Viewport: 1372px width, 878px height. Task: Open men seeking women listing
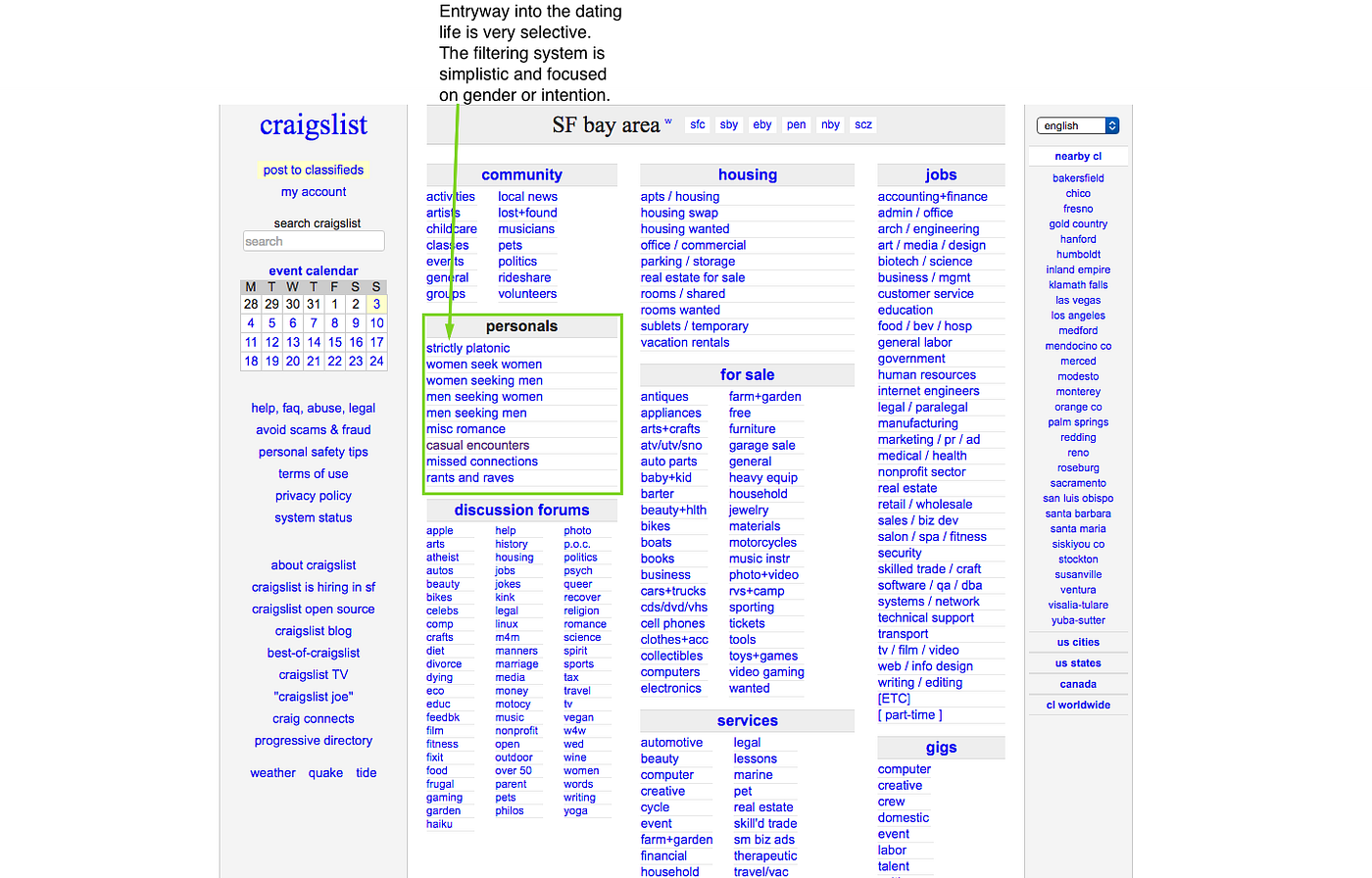(484, 397)
